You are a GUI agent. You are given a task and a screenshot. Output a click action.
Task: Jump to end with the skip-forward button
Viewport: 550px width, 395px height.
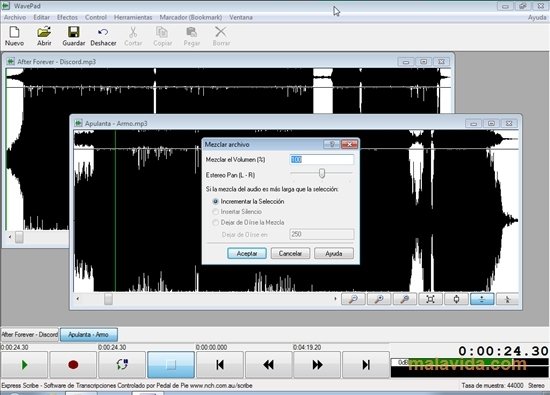366,365
